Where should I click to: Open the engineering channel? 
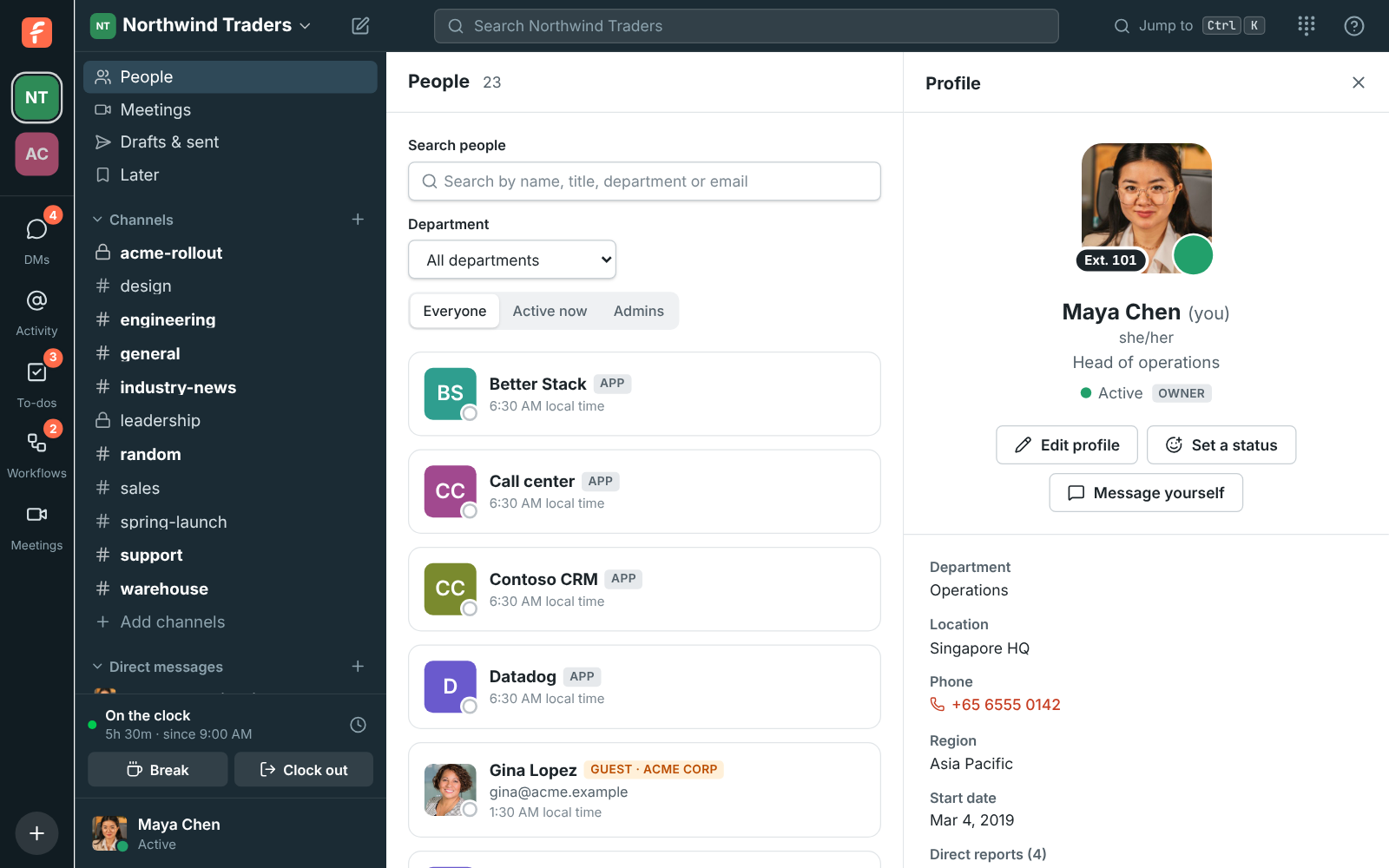230,319
